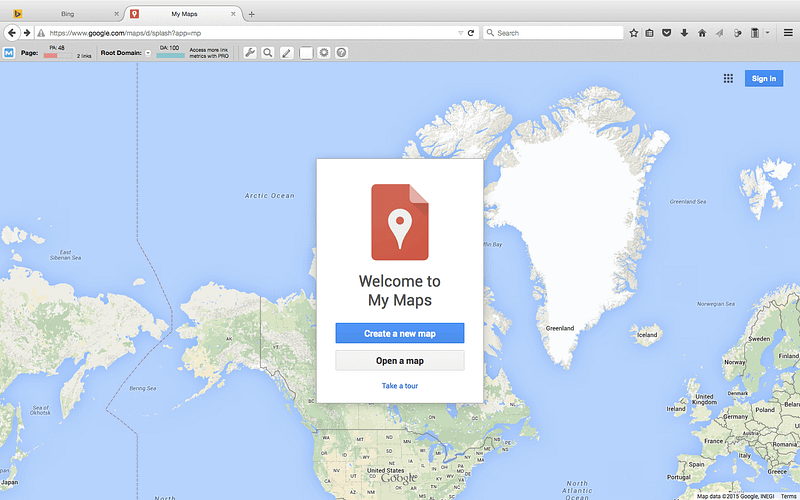Viewport: 800px width, 500px height.
Task: Click the Greenland label on map
Action: 560,328
